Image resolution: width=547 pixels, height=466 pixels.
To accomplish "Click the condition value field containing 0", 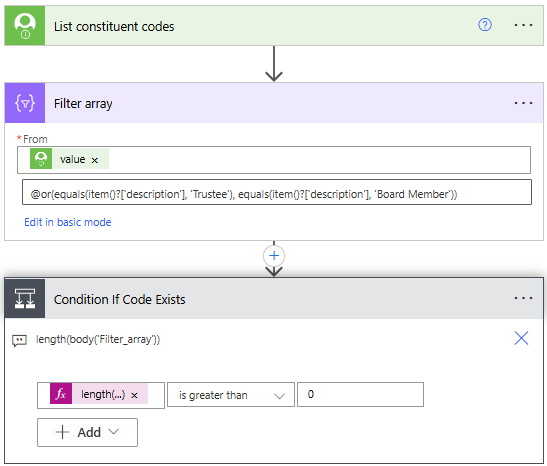I will point(360,394).
